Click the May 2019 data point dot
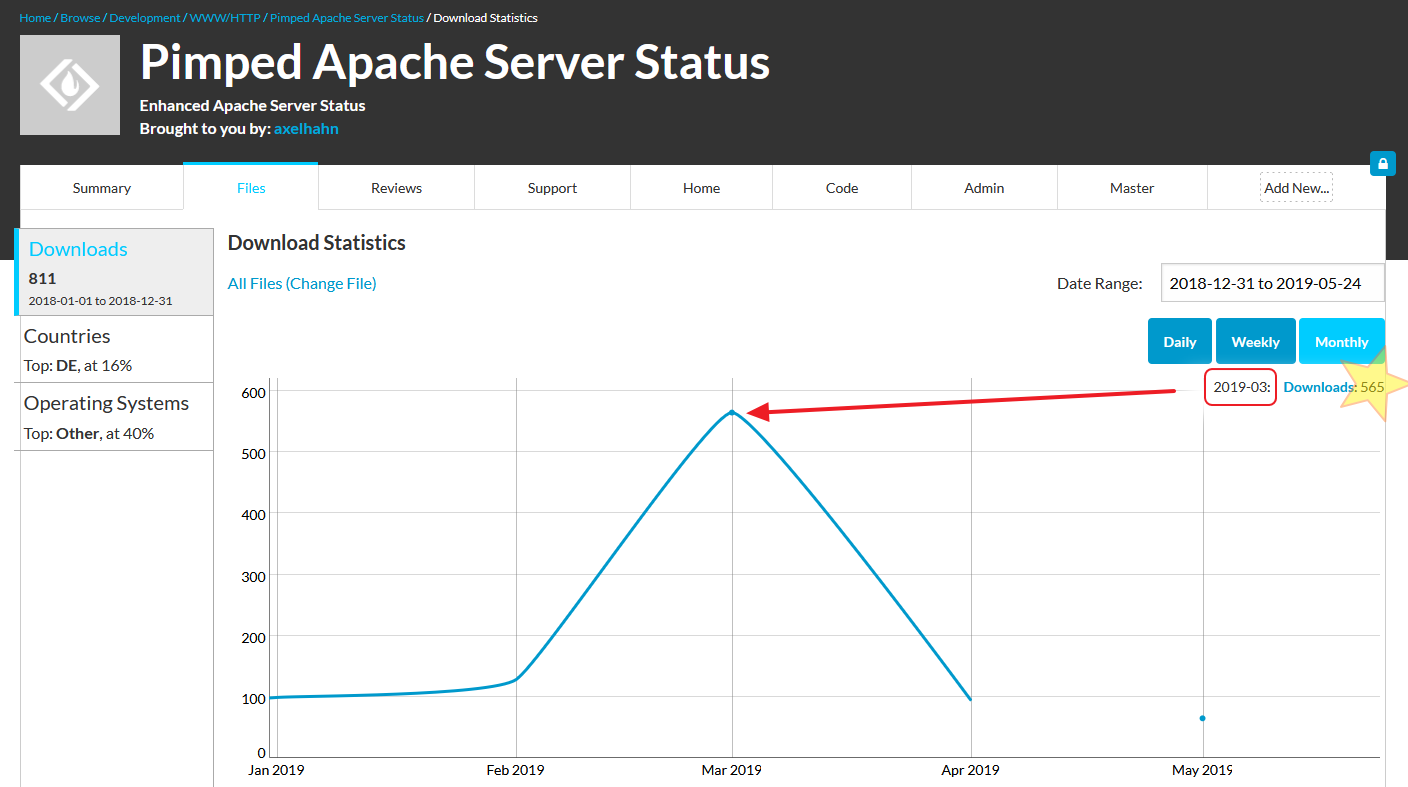This screenshot has height=787, width=1408. [1202, 718]
